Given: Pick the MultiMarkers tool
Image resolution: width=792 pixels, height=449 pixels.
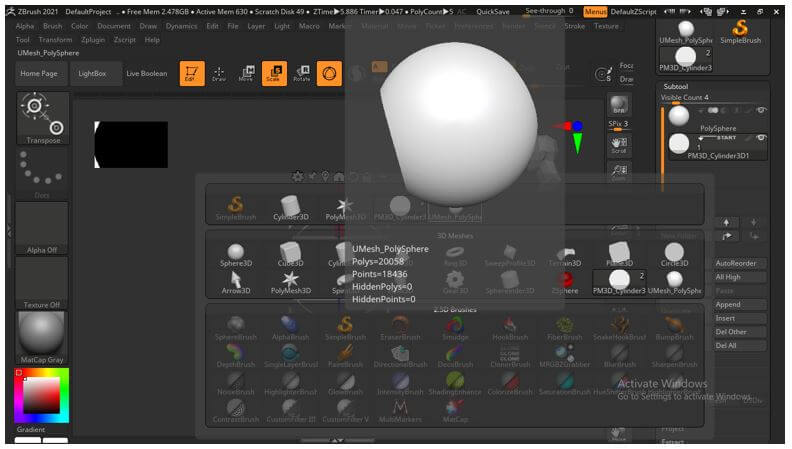Looking at the screenshot, I should [x=400, y=411].
